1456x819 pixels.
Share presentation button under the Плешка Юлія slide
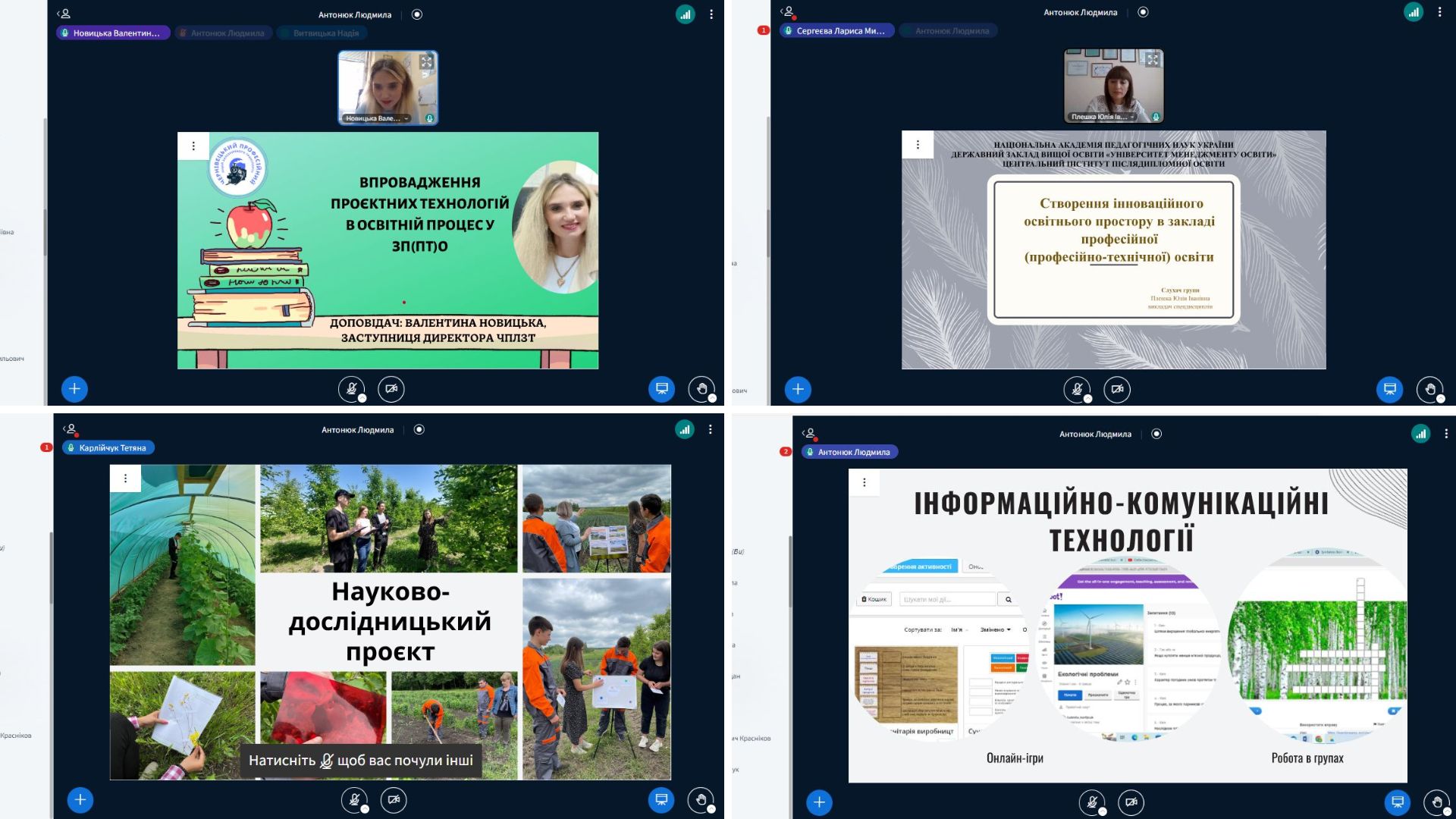[1389, 389]
